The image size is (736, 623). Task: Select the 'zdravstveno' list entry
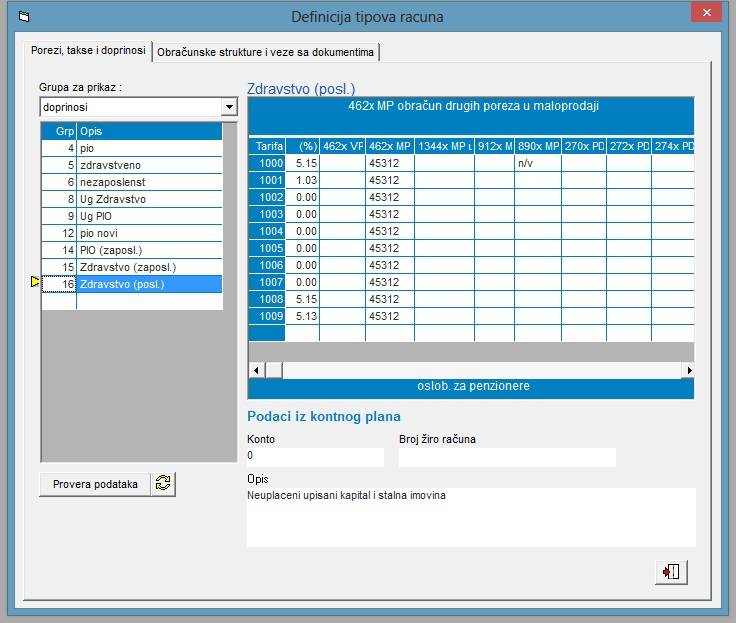tap(148, 165)
